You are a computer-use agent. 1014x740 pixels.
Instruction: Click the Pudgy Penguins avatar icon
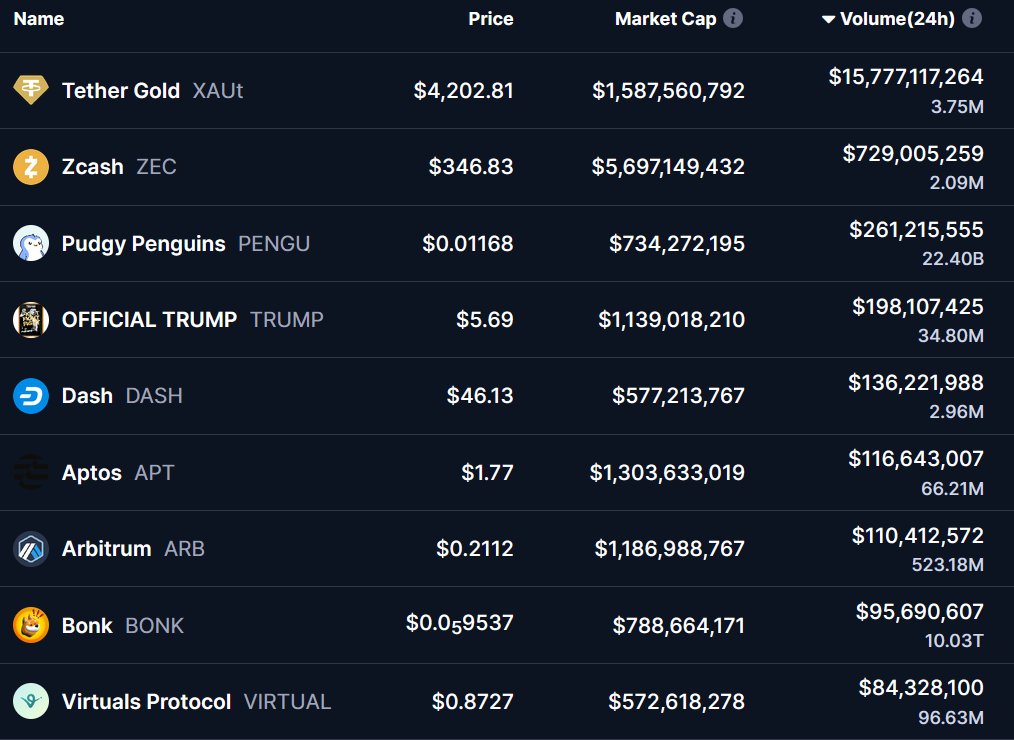[30, 243]
